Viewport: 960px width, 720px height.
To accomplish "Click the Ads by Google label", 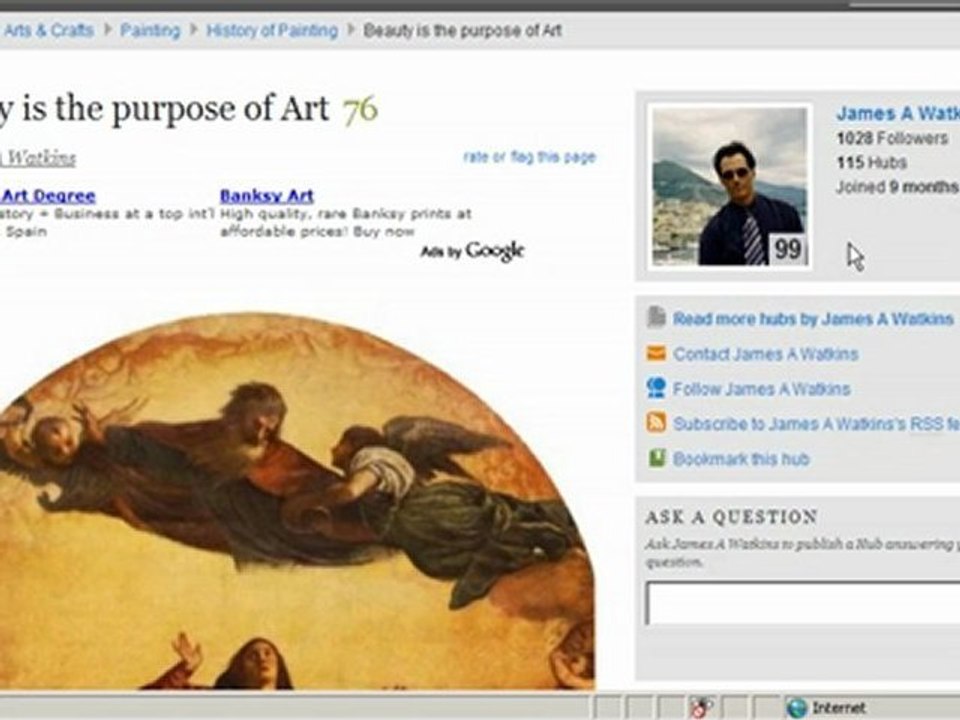I will point(473,250).
